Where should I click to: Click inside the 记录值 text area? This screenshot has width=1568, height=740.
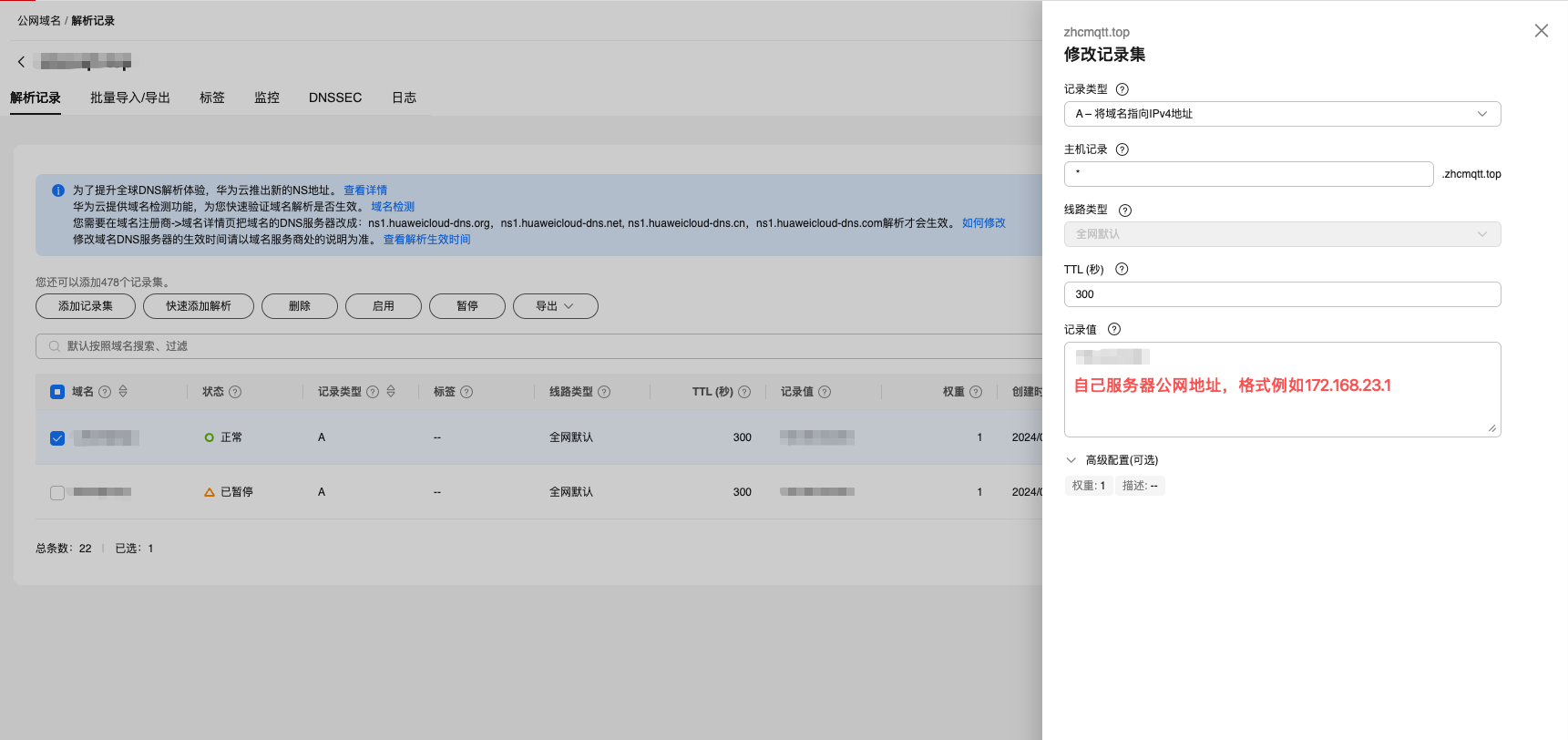pos(1282,390)
